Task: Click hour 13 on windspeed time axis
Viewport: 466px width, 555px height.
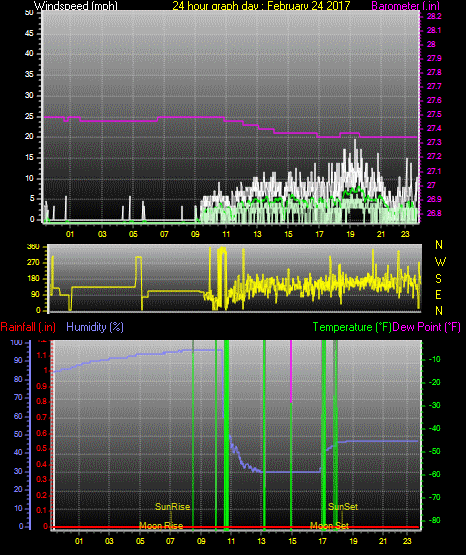Action: point(257,234)
